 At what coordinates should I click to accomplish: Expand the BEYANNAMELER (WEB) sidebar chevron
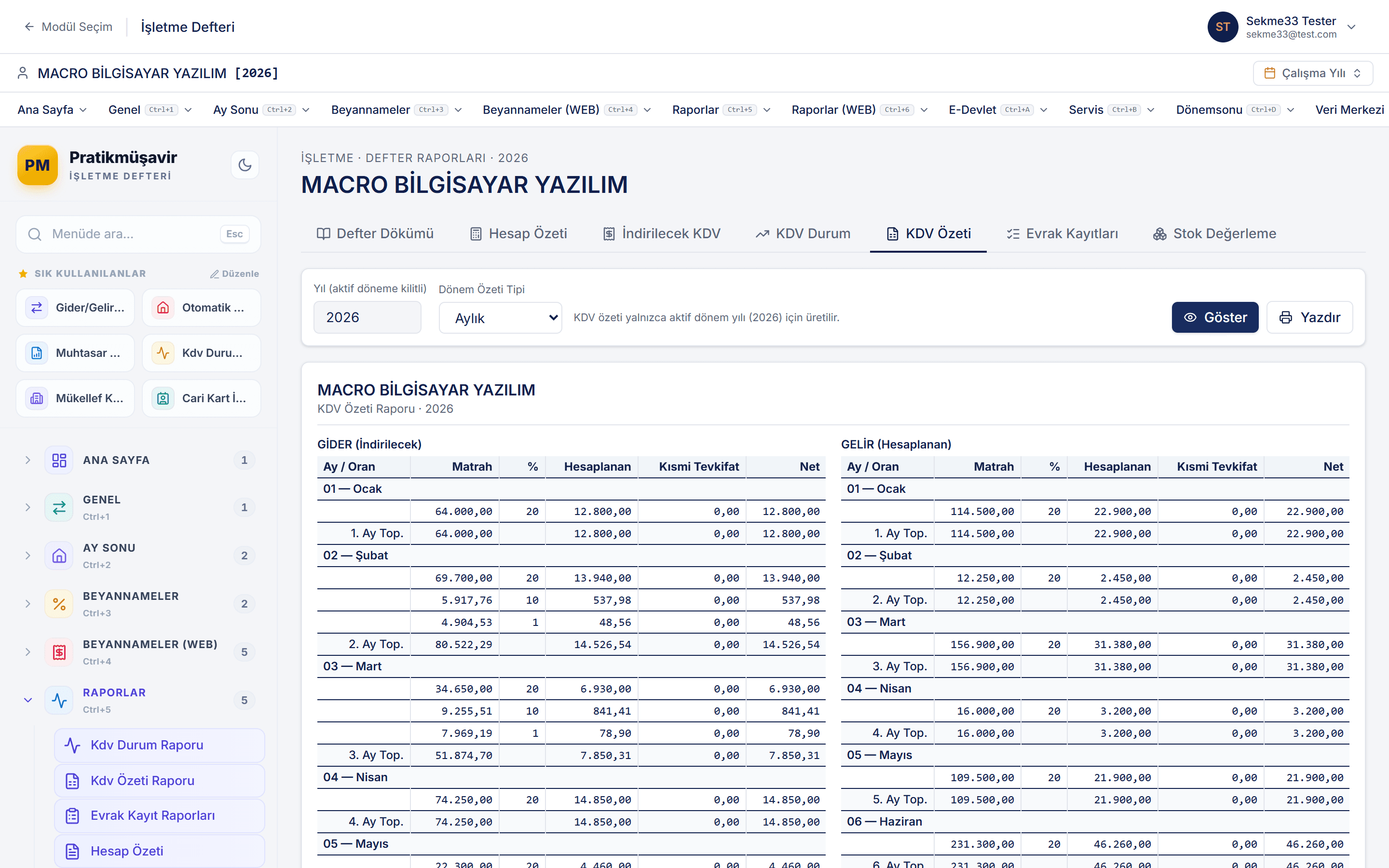(x=27, y=652)
